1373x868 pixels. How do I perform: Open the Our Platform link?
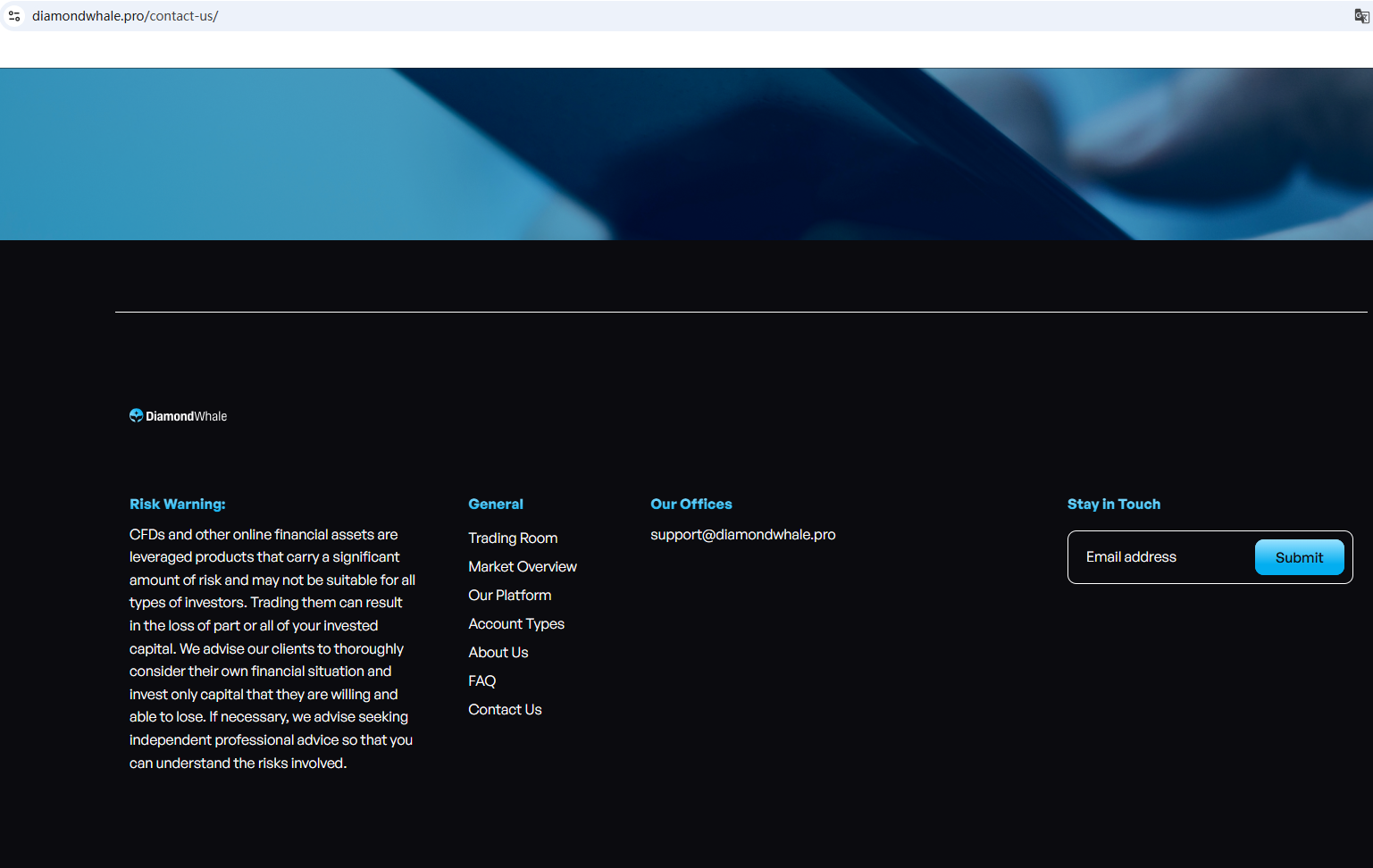(510, 595)
